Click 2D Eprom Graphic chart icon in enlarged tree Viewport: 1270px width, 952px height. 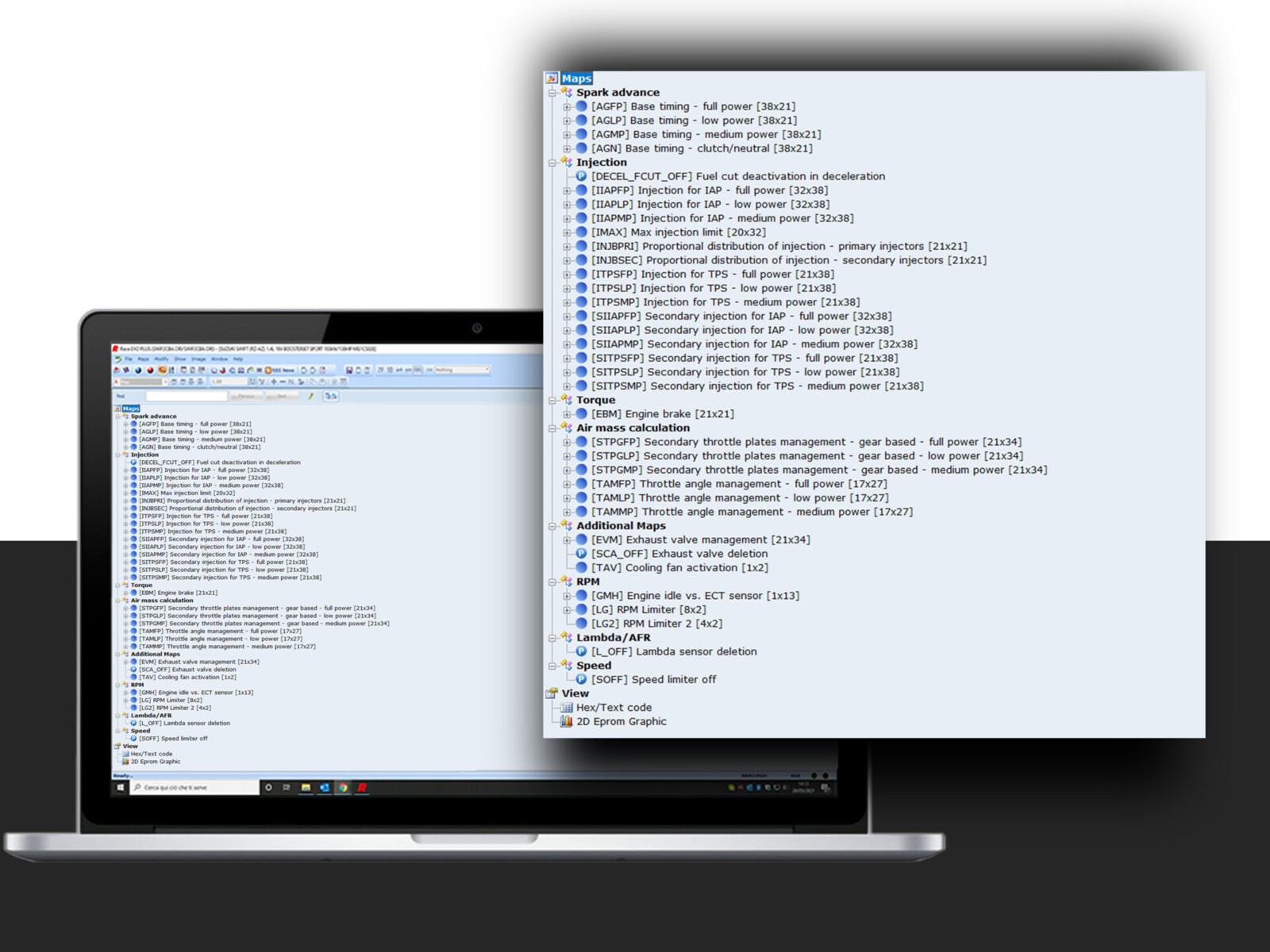point(567,722)
